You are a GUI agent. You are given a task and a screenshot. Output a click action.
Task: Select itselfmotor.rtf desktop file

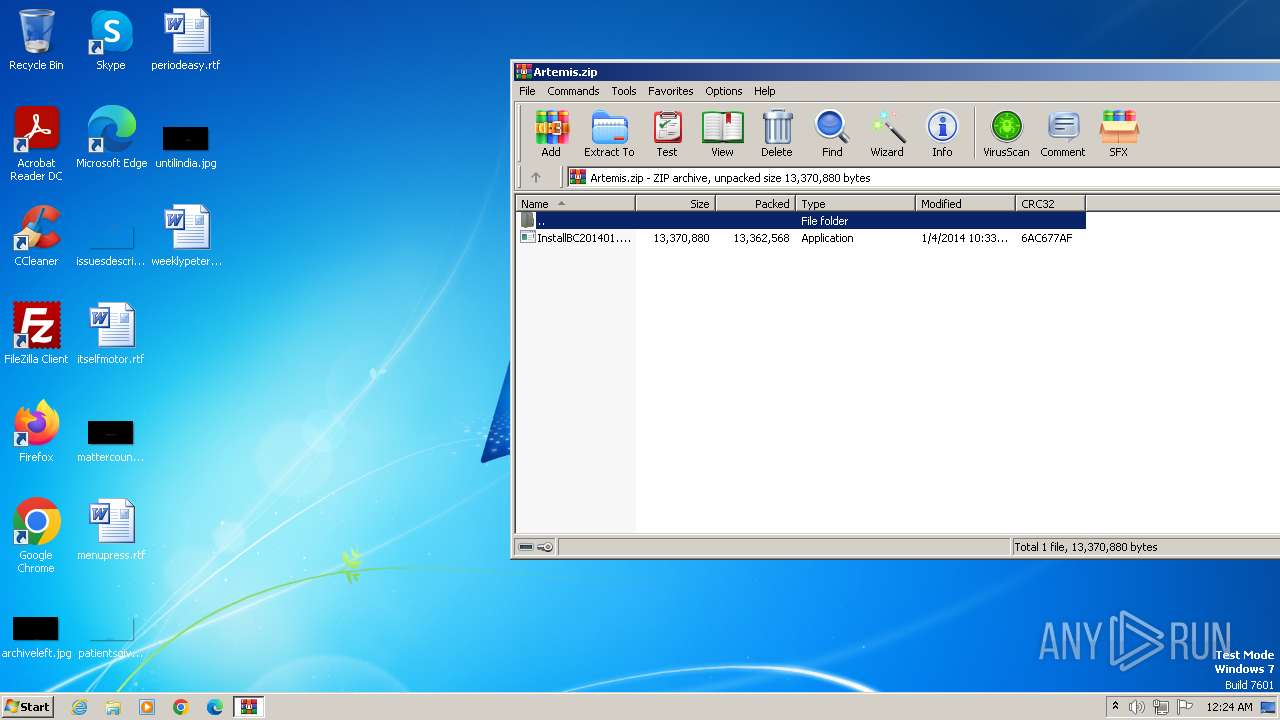click(x=111, y=333)
